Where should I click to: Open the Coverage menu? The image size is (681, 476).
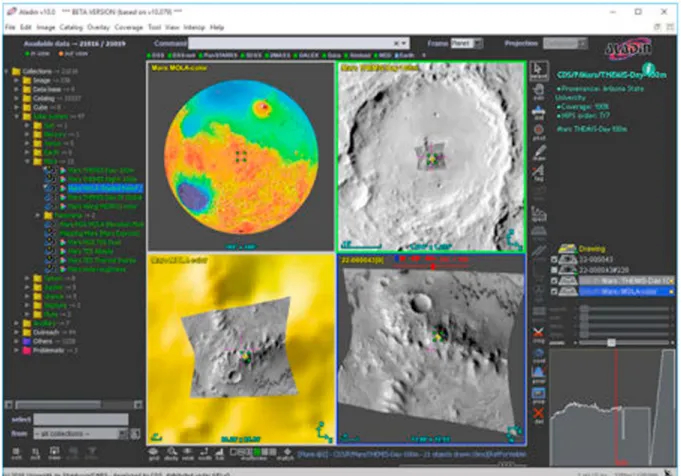[x=129, y=27]
